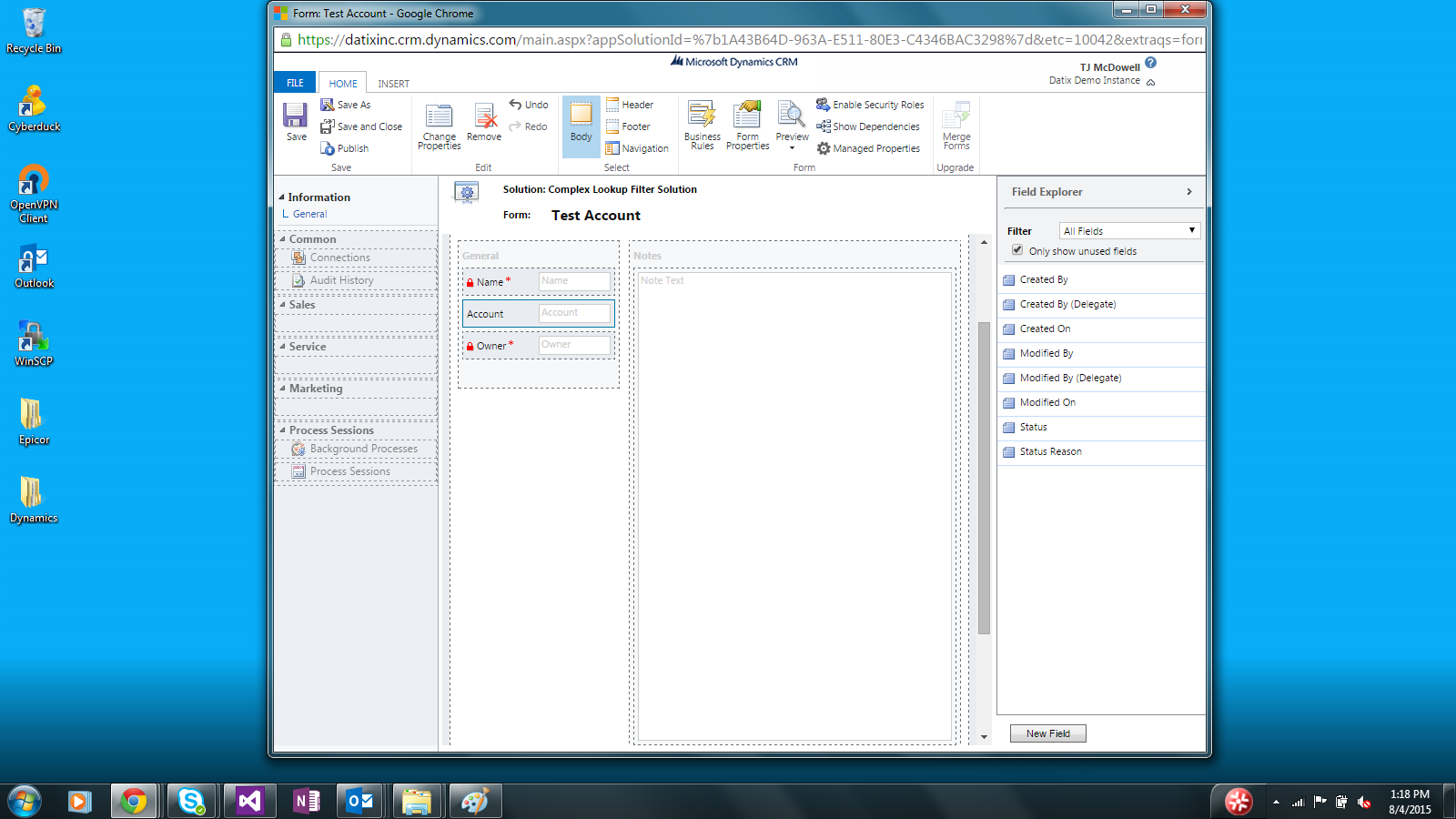
Task: Switch to the HOME tab
Action: 343,83
